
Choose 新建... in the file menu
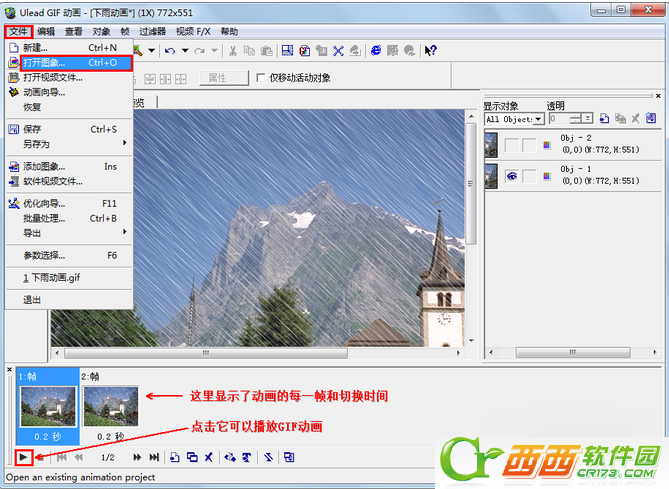69,48
